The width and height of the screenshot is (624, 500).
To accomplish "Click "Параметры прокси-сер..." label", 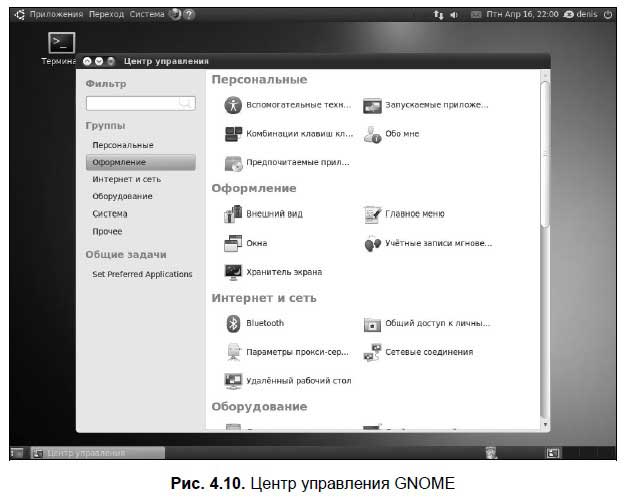I will coord(297,352).
